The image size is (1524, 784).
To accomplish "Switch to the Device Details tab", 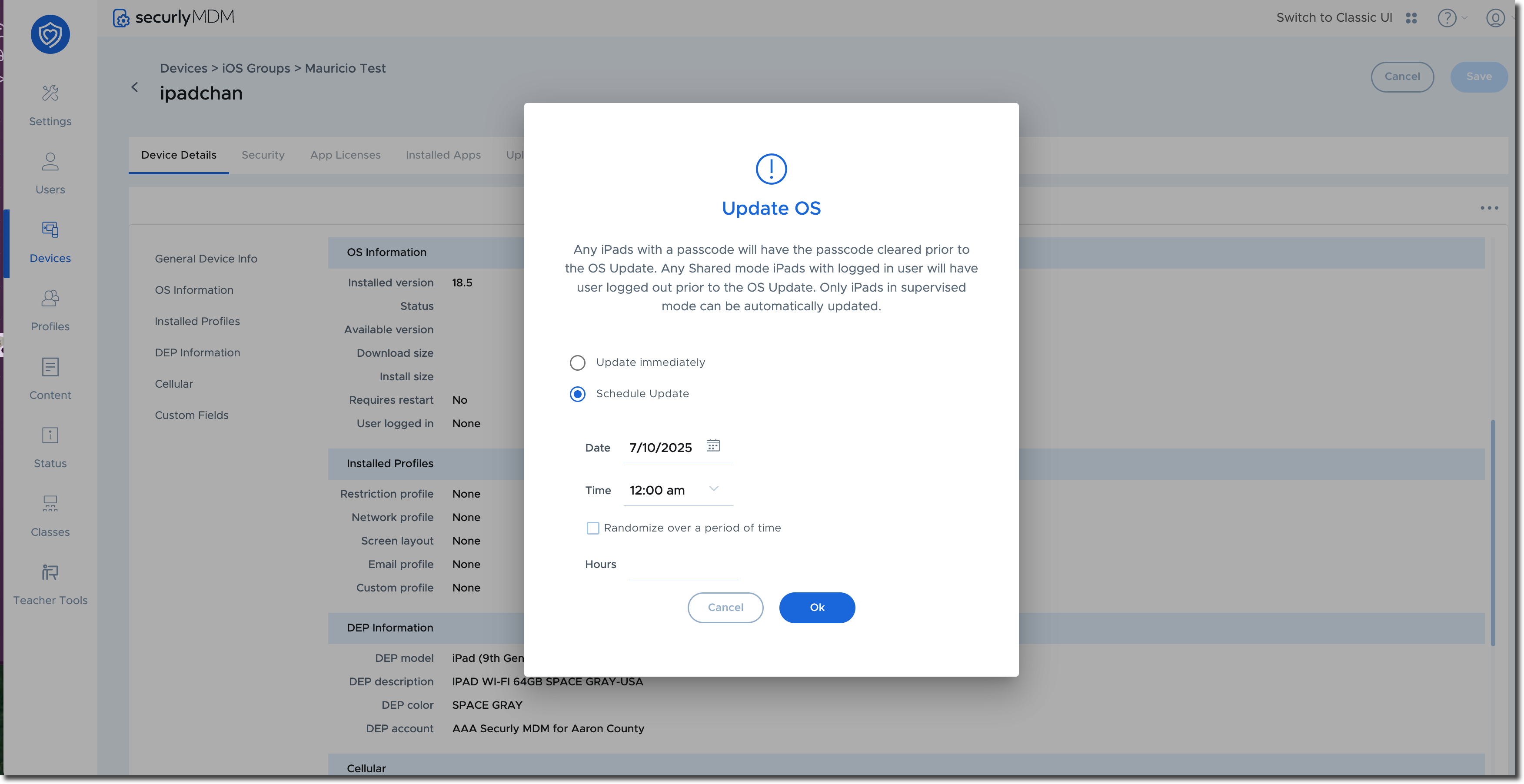I will click(179, 155).
